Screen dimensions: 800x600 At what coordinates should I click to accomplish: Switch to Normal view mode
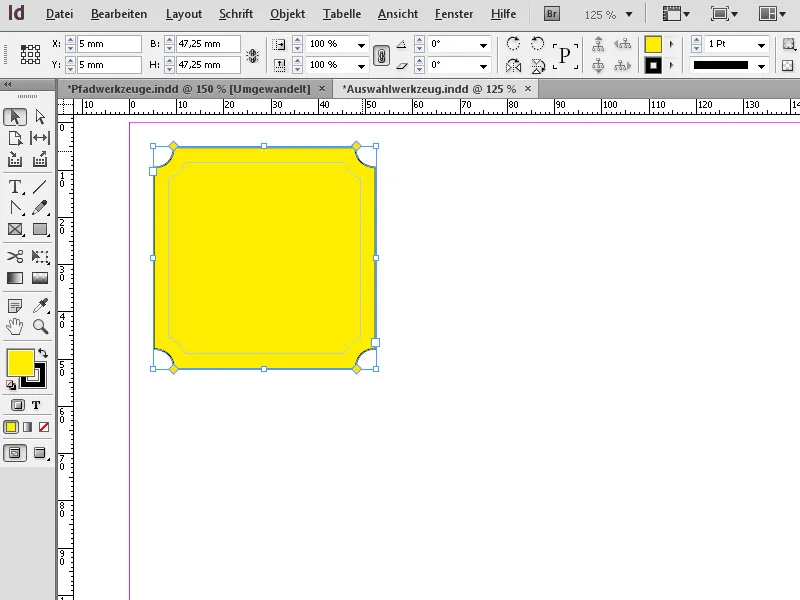coord(15,453)
